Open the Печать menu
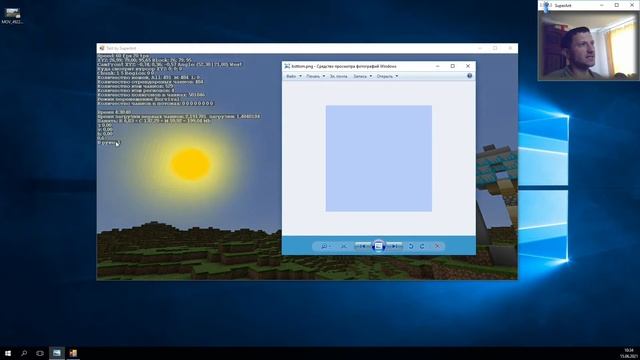The image size is (640, 360). point(316,76)
